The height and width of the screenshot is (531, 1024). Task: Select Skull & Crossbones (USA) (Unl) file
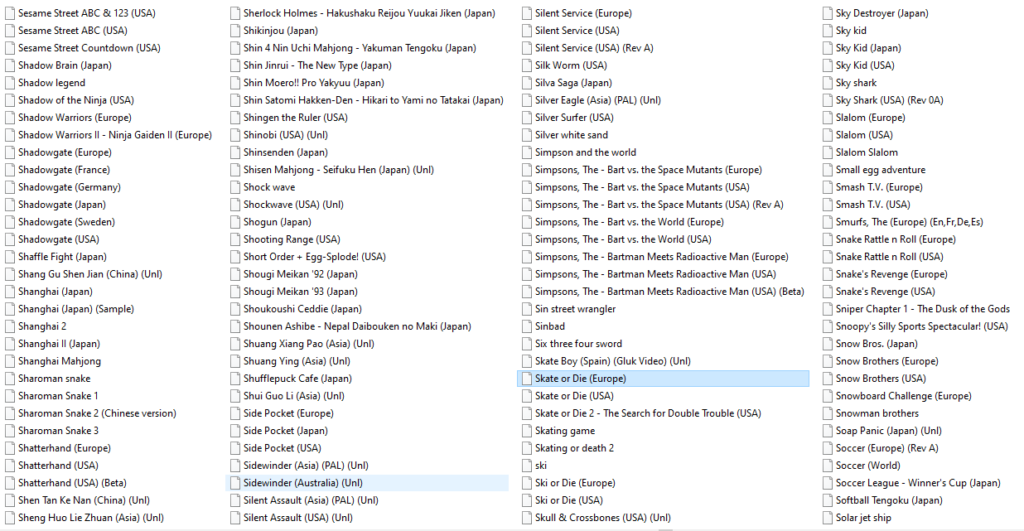coord(602,518)
